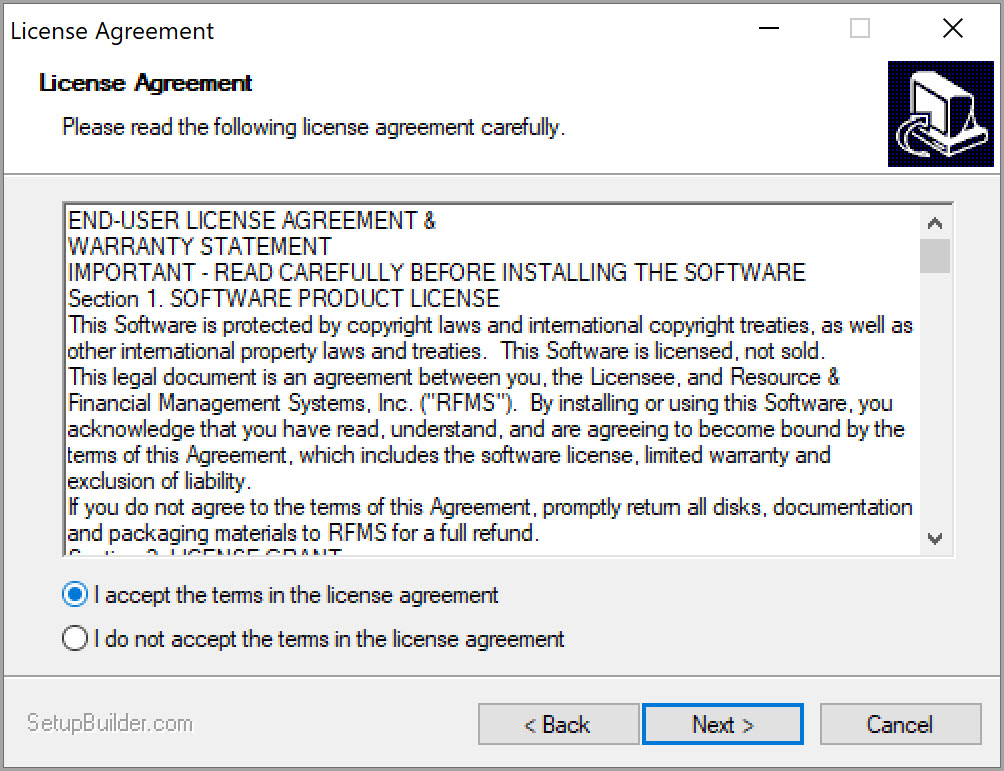Click inside the license agreement text box
This screenshot has width=1004, height=771.
tap(490, 380)
